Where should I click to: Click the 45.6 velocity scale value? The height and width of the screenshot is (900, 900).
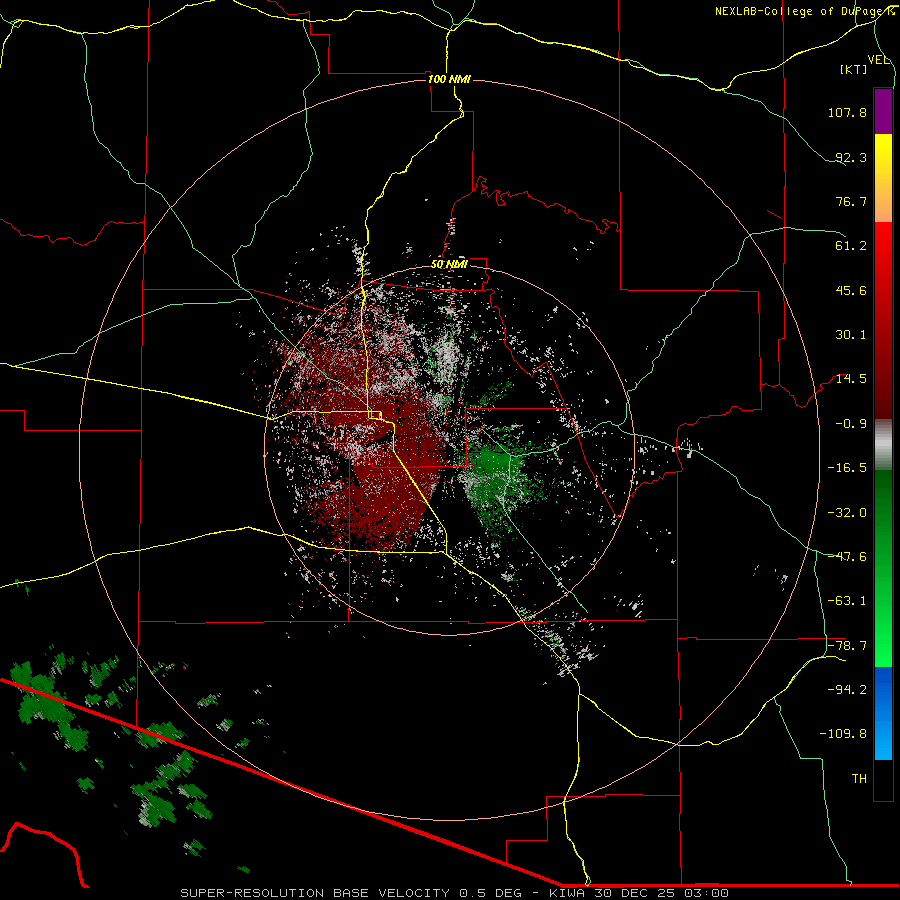point(851,290)
